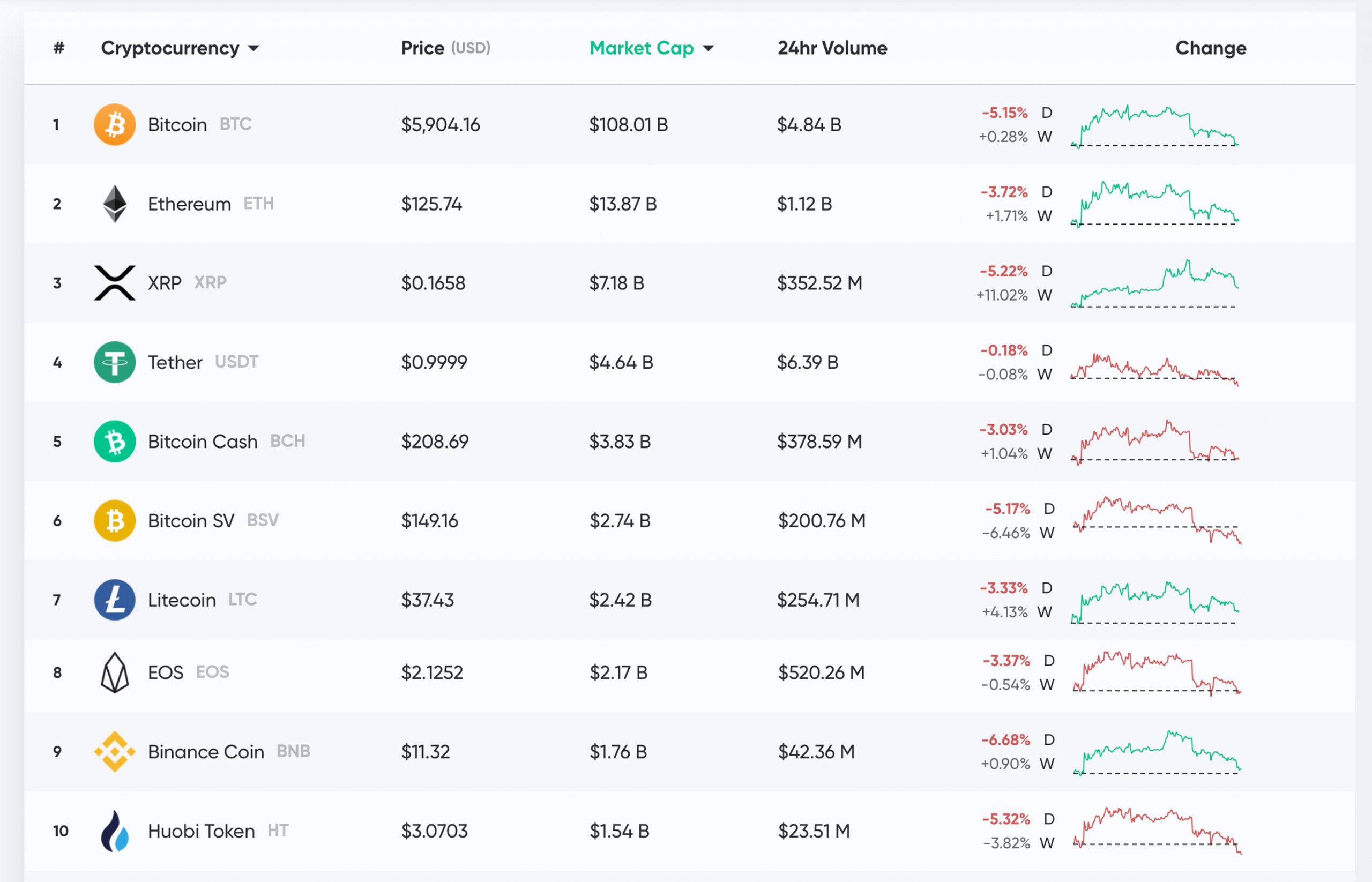The height and width of the screenshot is (882, 1372).
Task: Select the EOS icon
Action: click(x=114, y=672)
